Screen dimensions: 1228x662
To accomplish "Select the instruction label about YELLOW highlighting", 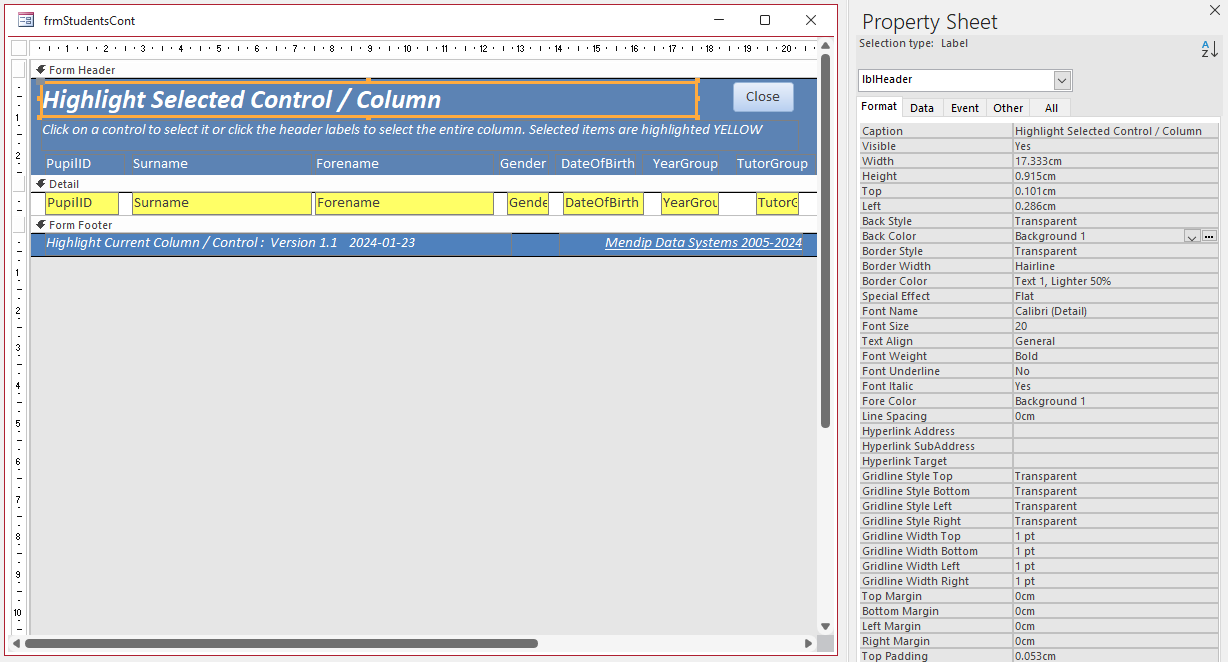I will pos(418,133).
